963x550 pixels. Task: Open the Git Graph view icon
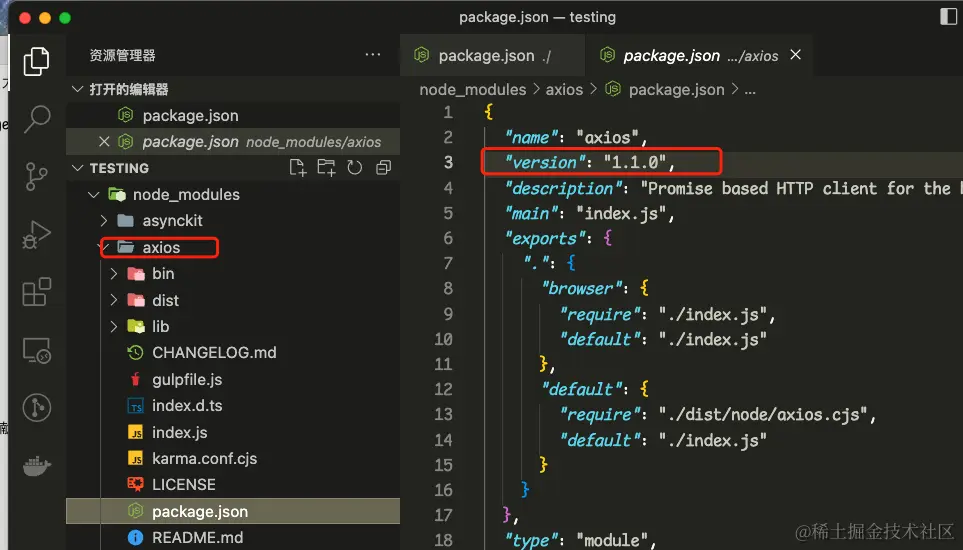point(36,407)
